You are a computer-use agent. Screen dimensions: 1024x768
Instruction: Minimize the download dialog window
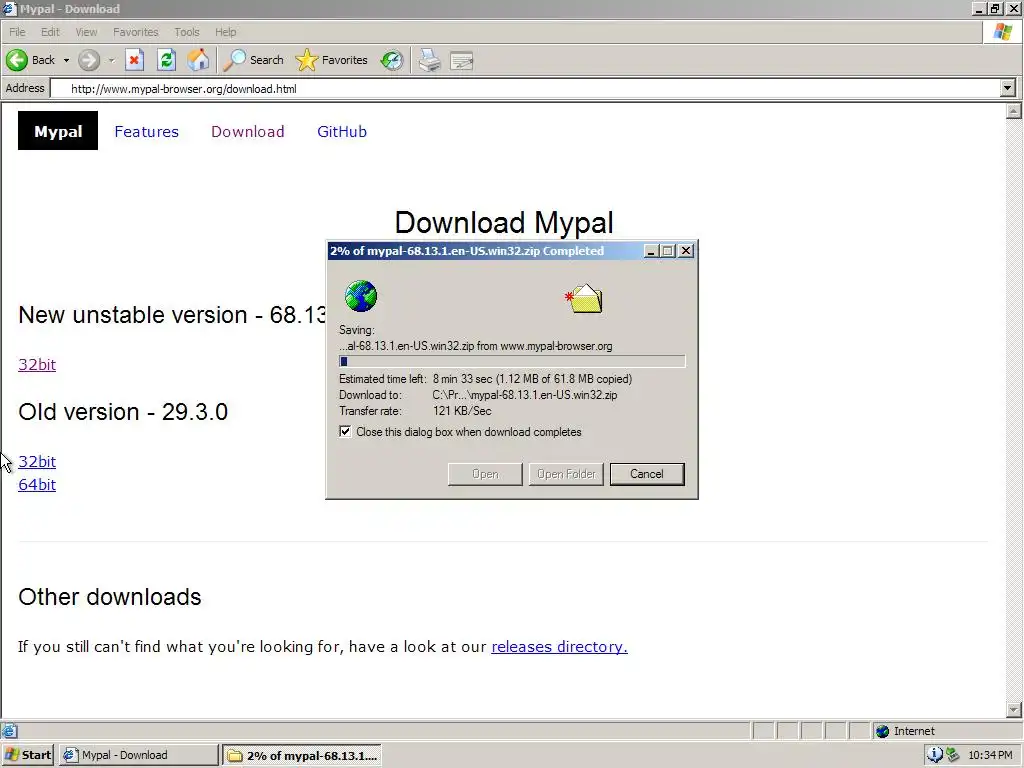point(651,251)
